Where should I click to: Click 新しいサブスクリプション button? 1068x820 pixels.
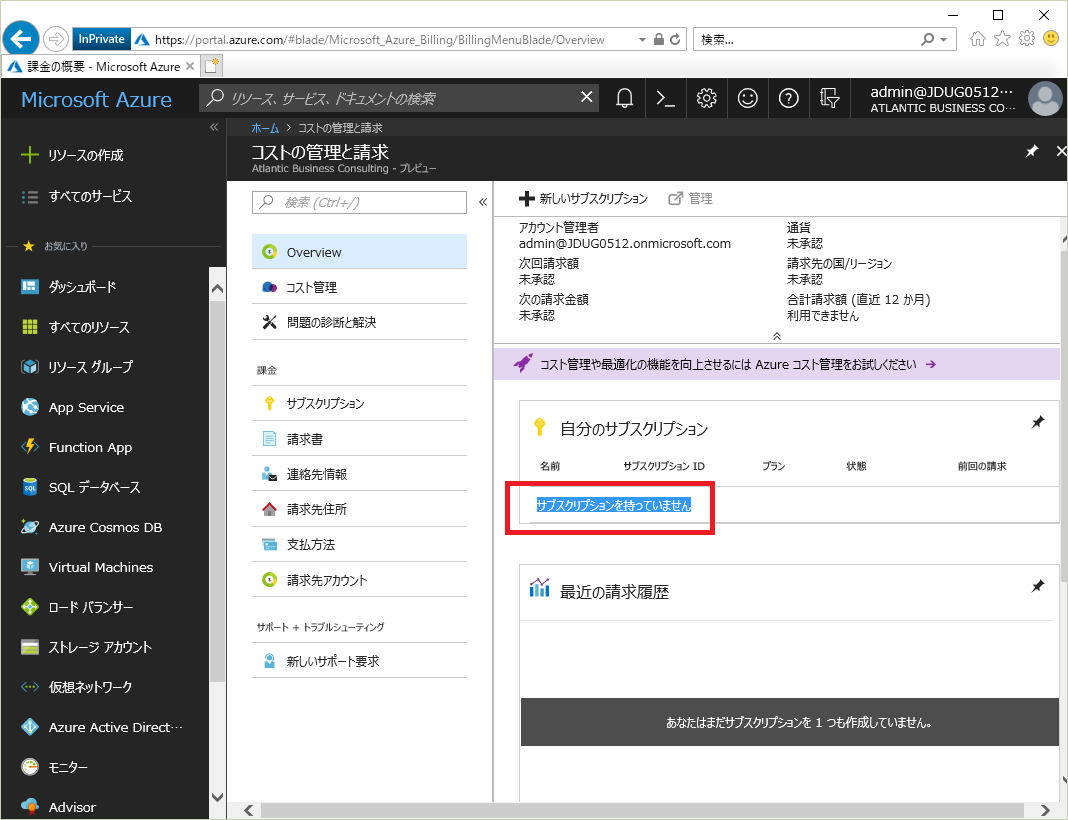pyautogui.click(x=583, y=198)
